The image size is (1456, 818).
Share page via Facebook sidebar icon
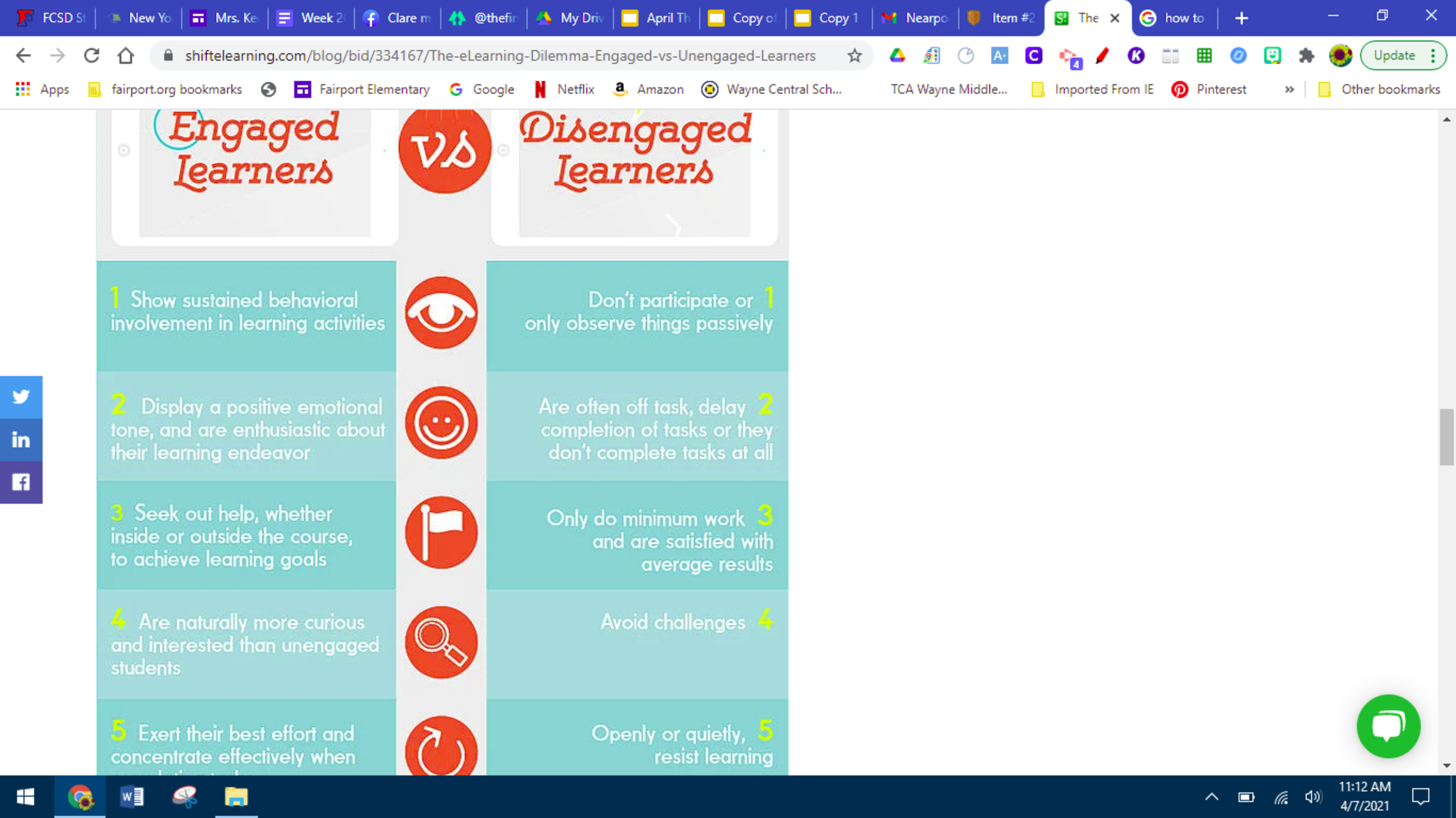(x=21, y=483)
